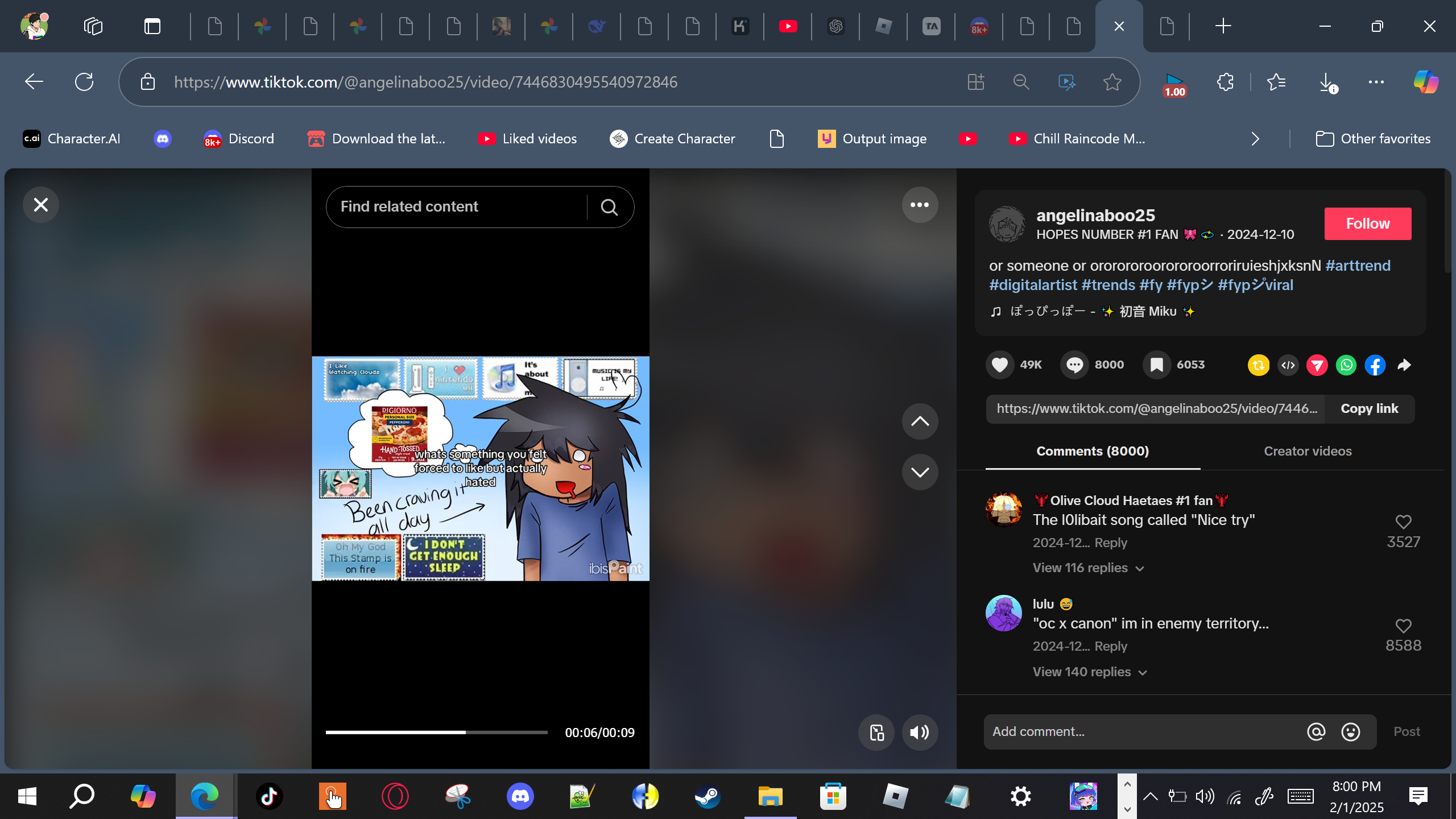
Task: Bookmark the video with the save icon
Action: [1156, 365]
